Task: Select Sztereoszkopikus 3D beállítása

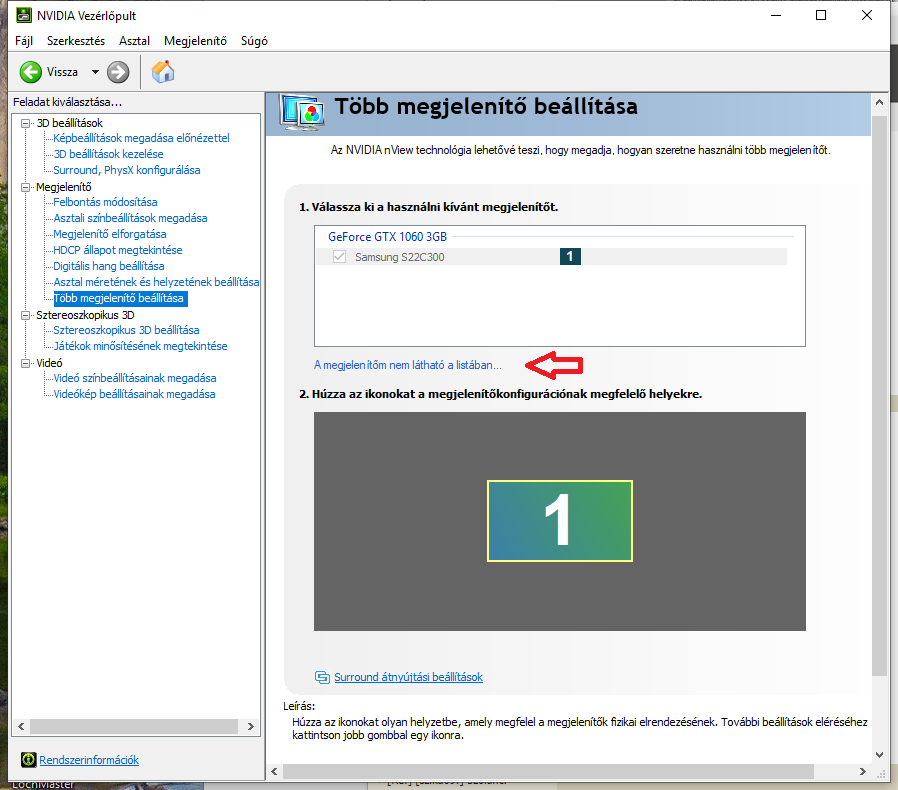Action: click(x=126, y=331)
